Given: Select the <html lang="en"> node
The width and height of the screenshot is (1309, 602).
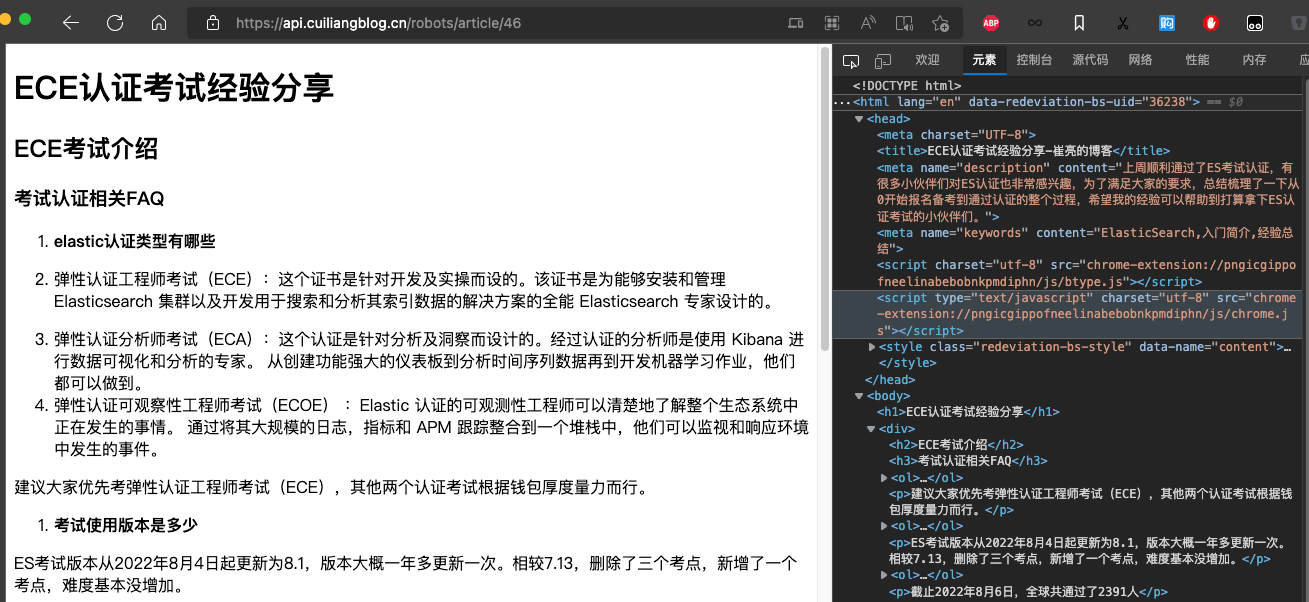Looking at the screenshot, I should click(1027, 102).
